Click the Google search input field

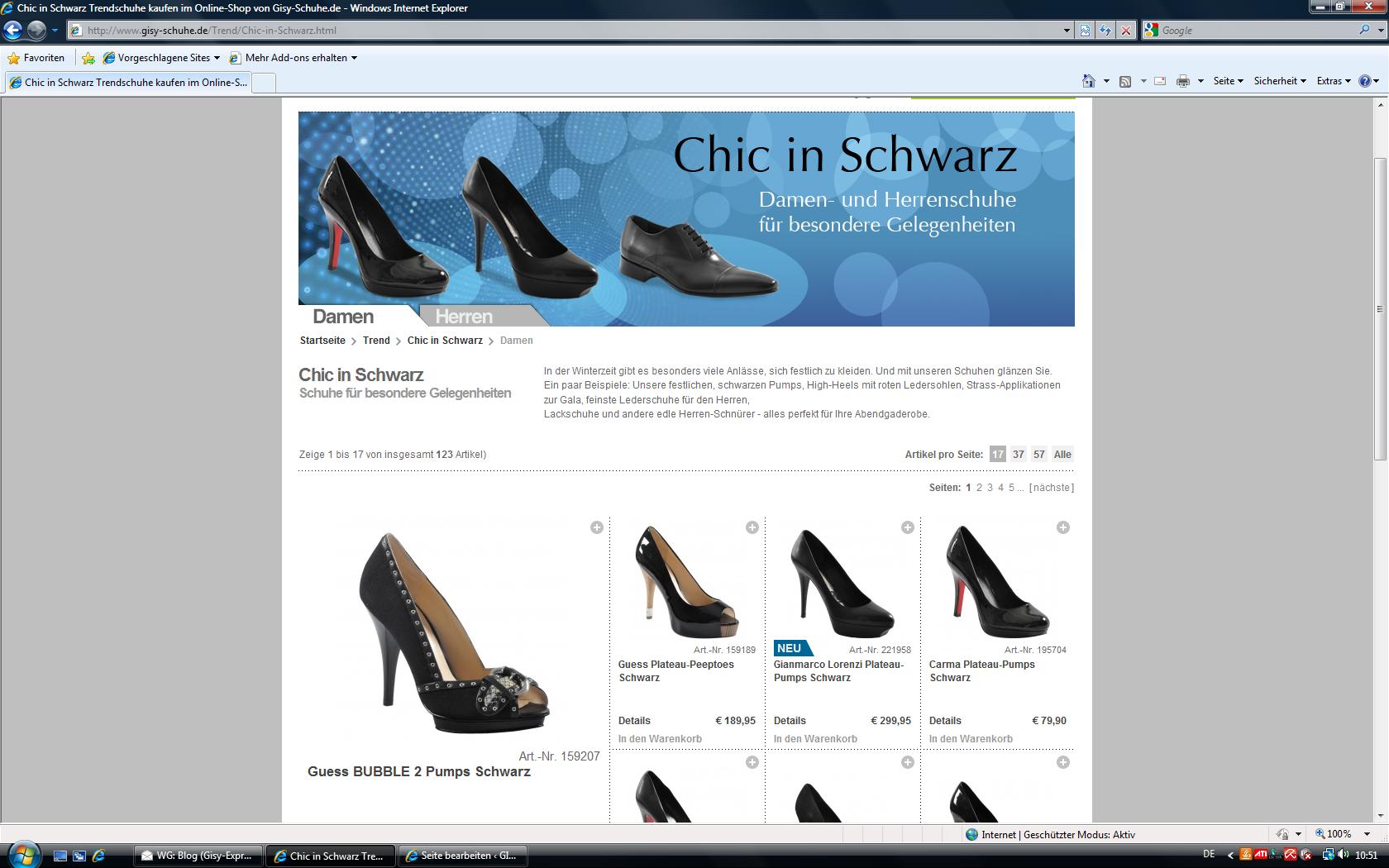click(1257, 31)
